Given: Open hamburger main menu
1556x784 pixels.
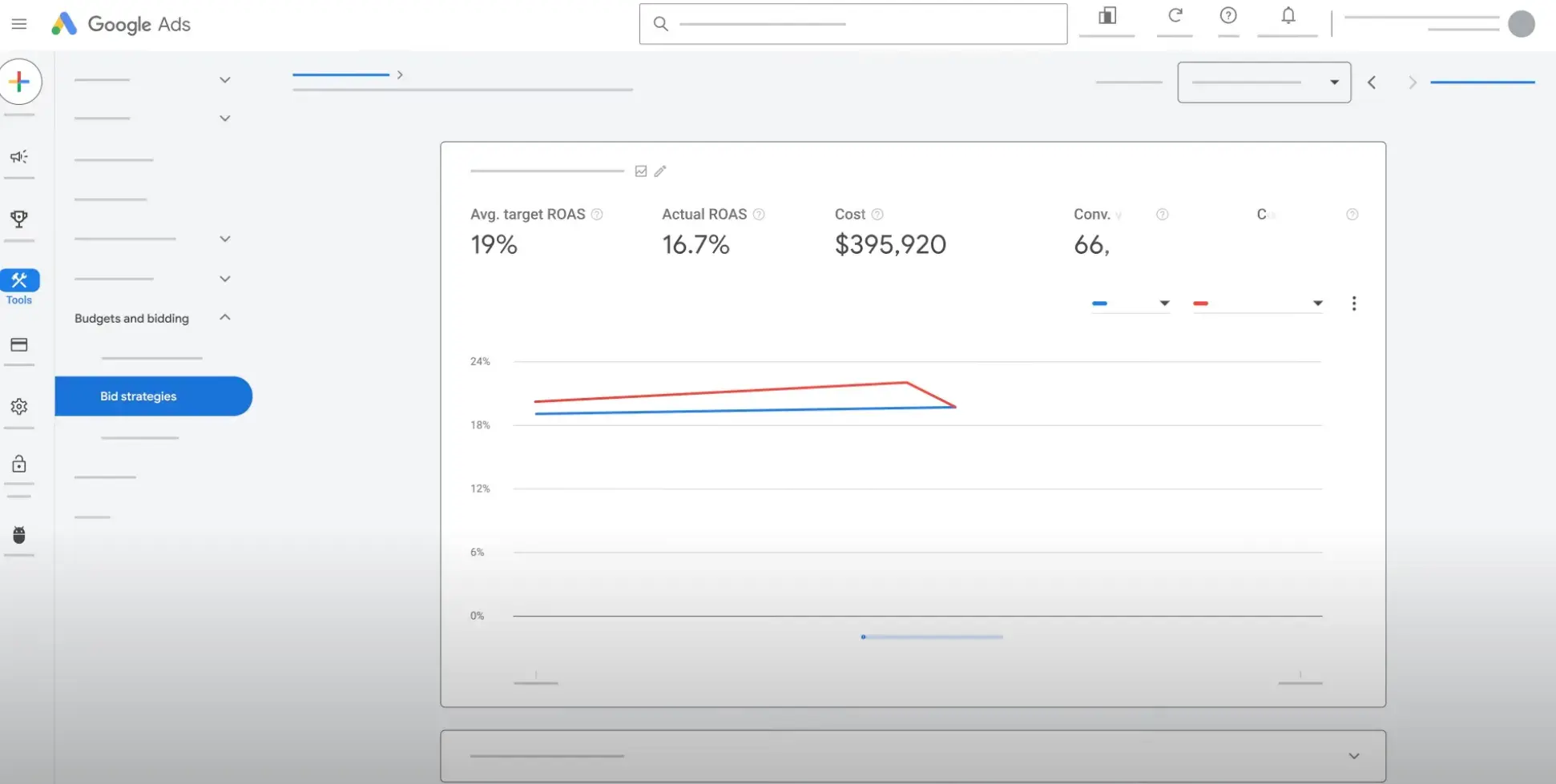Looking at the screenshot, I should pos(19,24).
